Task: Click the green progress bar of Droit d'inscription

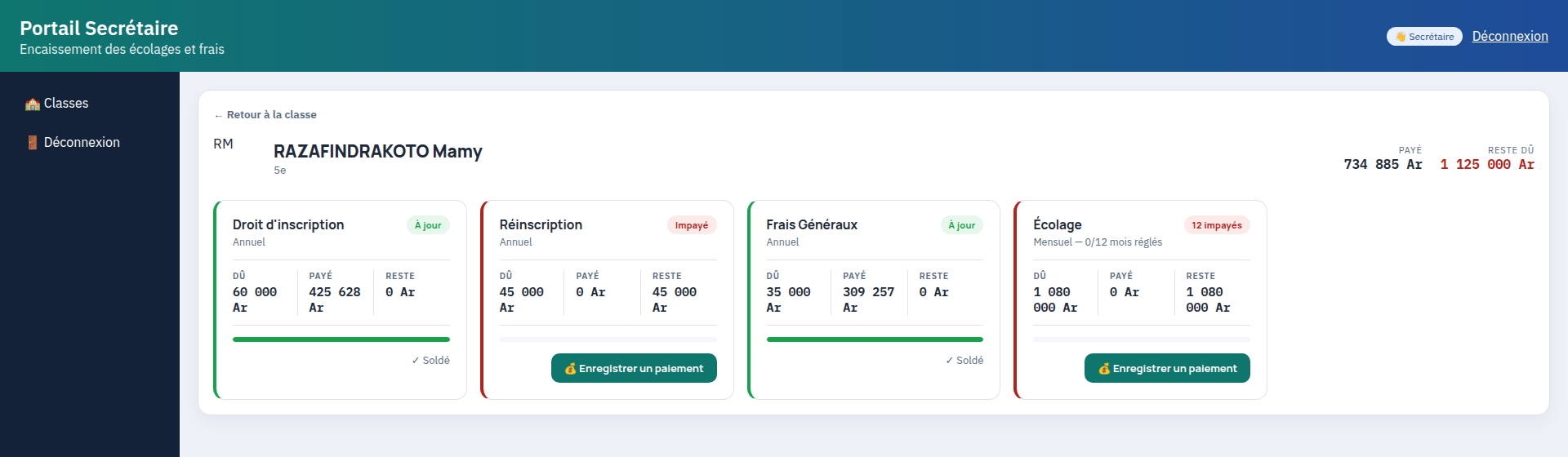Action: click(x=341, y=339)
